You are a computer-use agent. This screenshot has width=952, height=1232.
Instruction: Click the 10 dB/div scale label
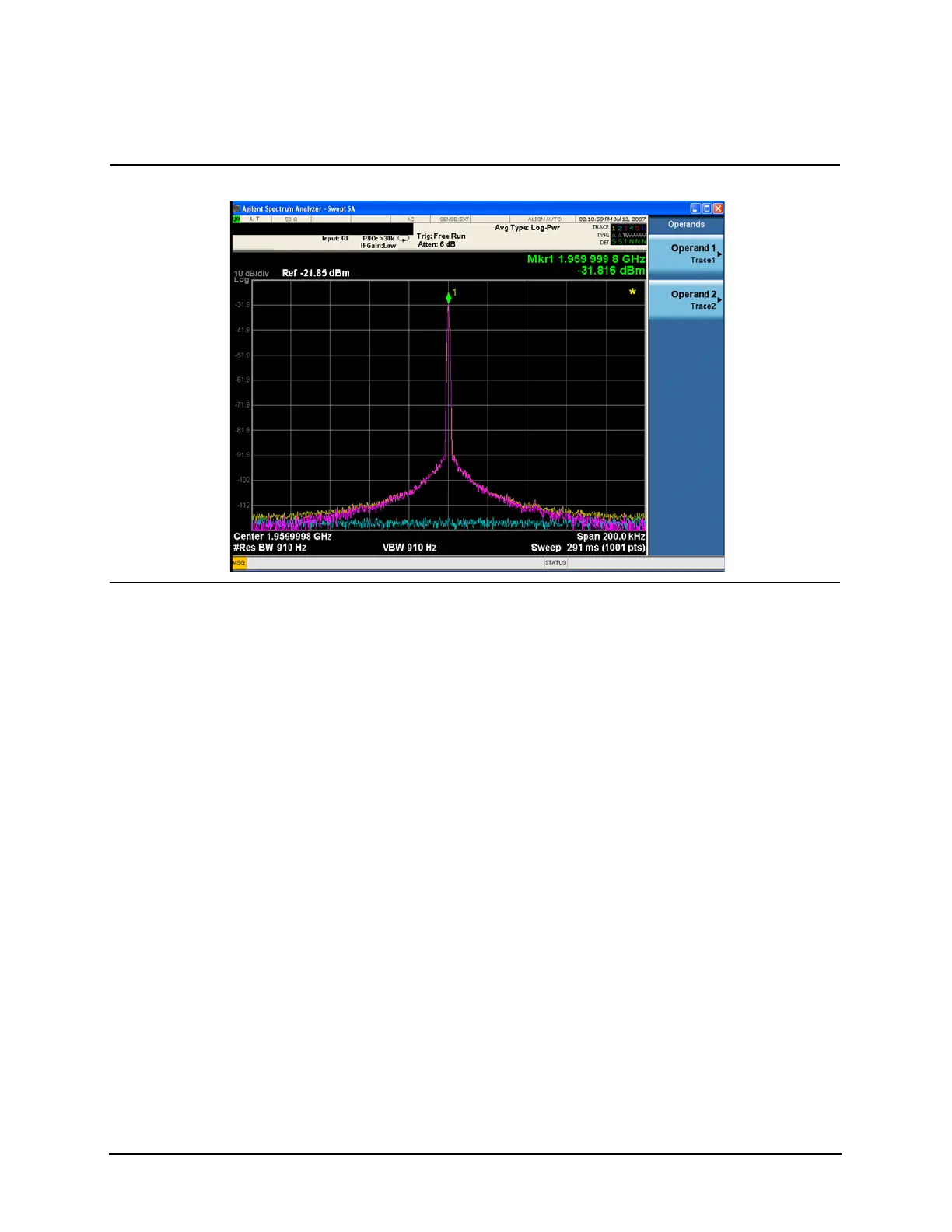251,274
